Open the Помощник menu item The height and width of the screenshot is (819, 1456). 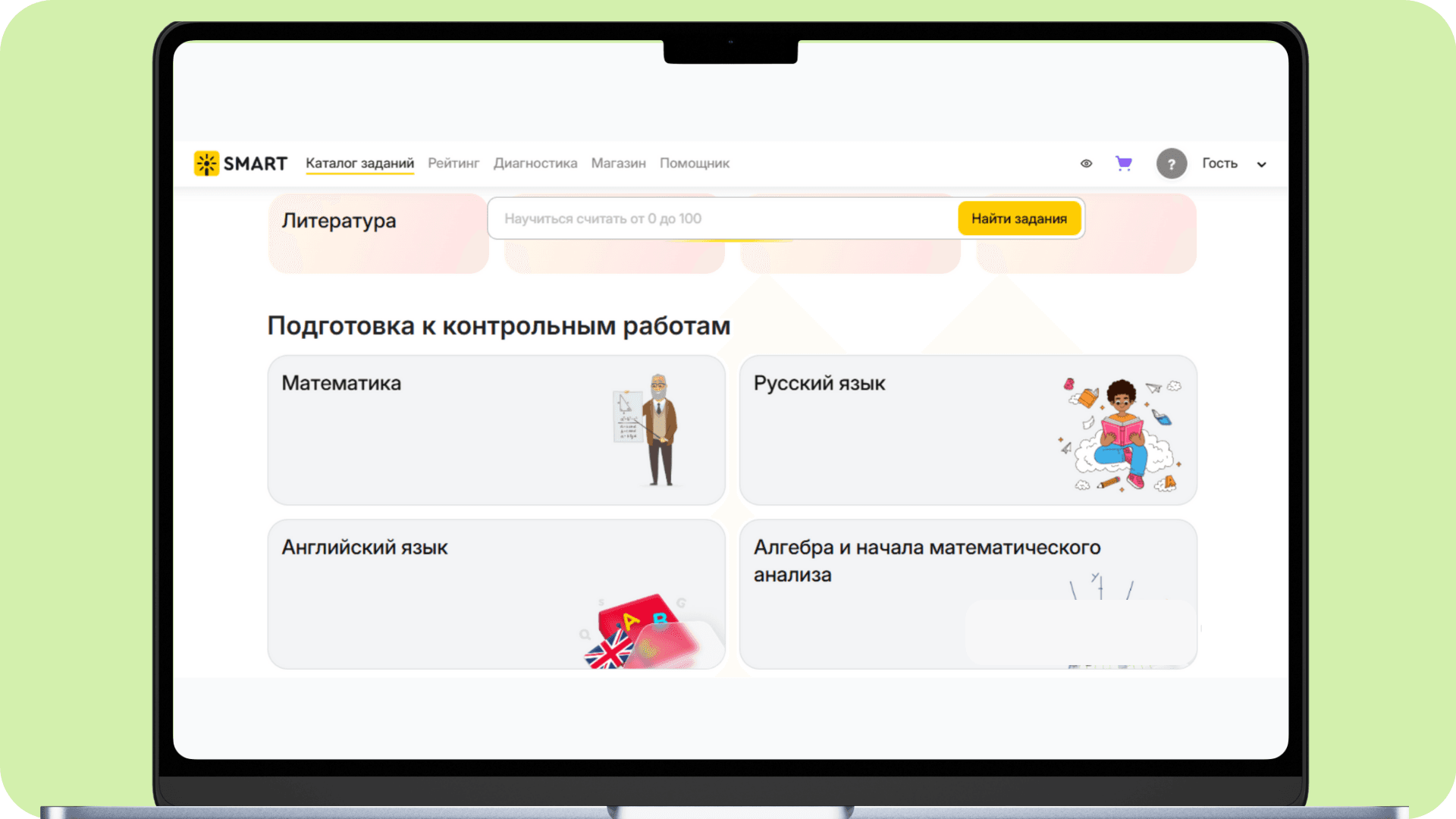point(694,163)
